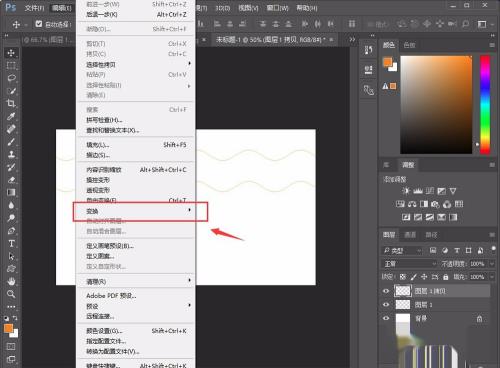Toggle lock all padlock icon

pyautogui.click(x=446, y=277)
